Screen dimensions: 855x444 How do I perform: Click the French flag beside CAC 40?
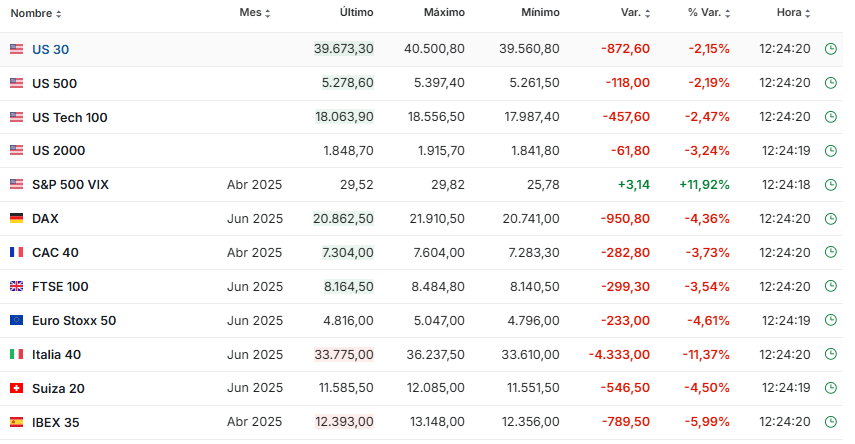point(16,253)
